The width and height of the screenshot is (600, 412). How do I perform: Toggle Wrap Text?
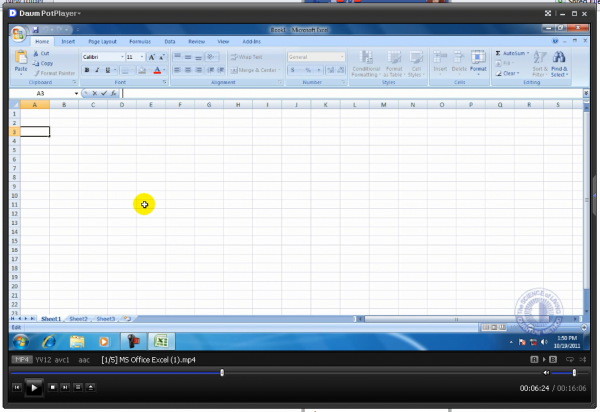(246, 57)
